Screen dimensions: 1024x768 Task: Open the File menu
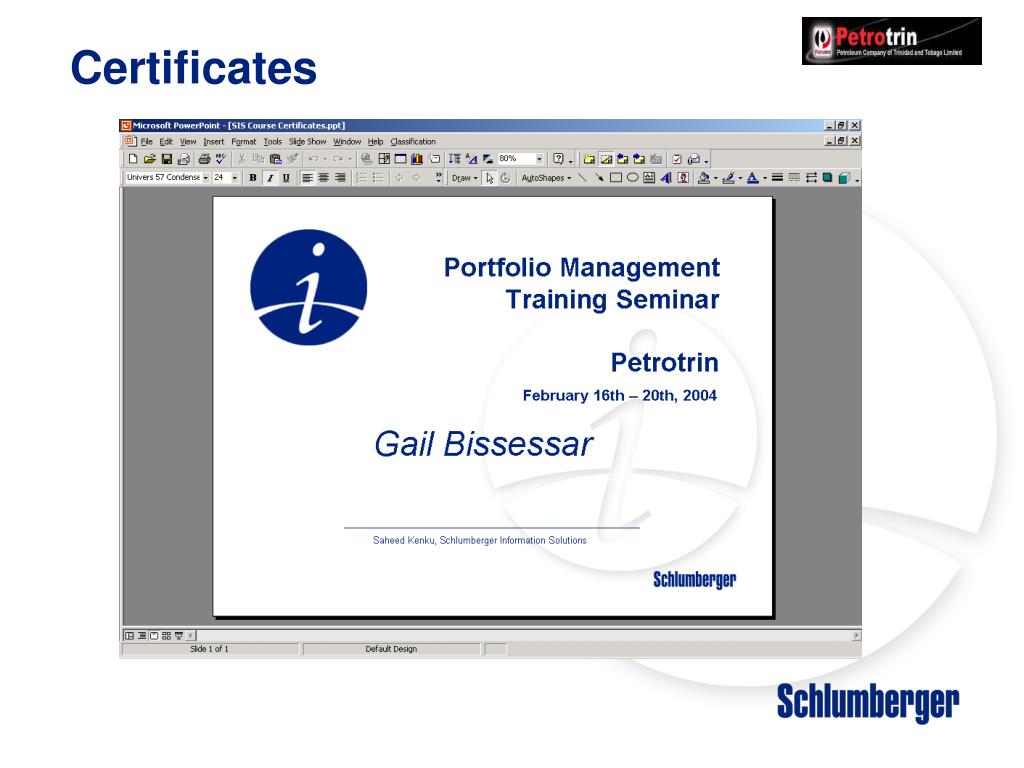pyautogui.click(x=146, y=142)
